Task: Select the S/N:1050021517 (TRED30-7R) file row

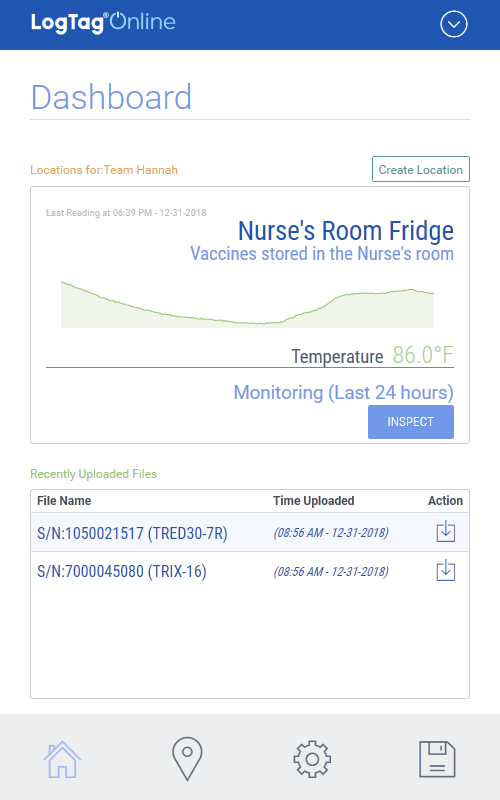Action: (249, 532)
